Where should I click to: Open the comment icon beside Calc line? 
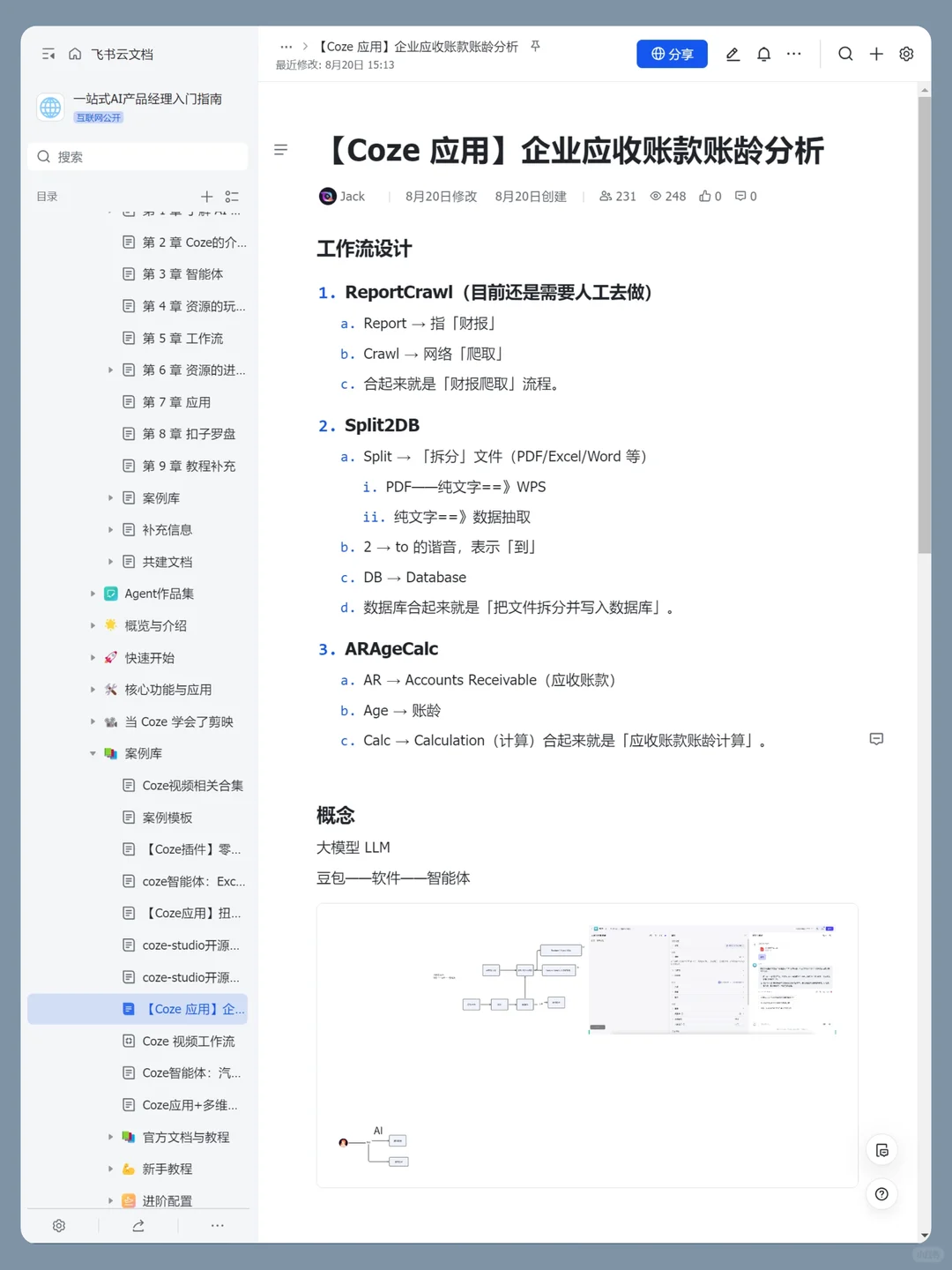click(x=876, y=739)
